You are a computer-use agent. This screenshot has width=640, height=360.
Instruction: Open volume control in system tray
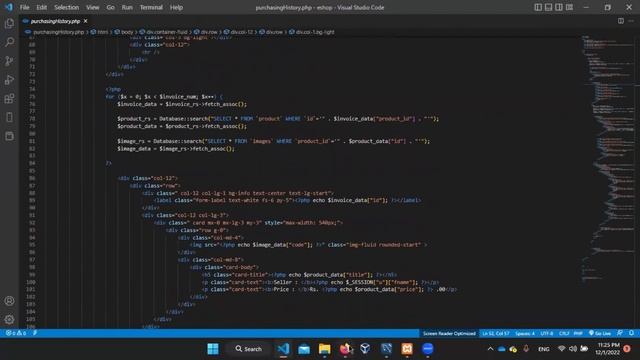click(x=573, y=349)
